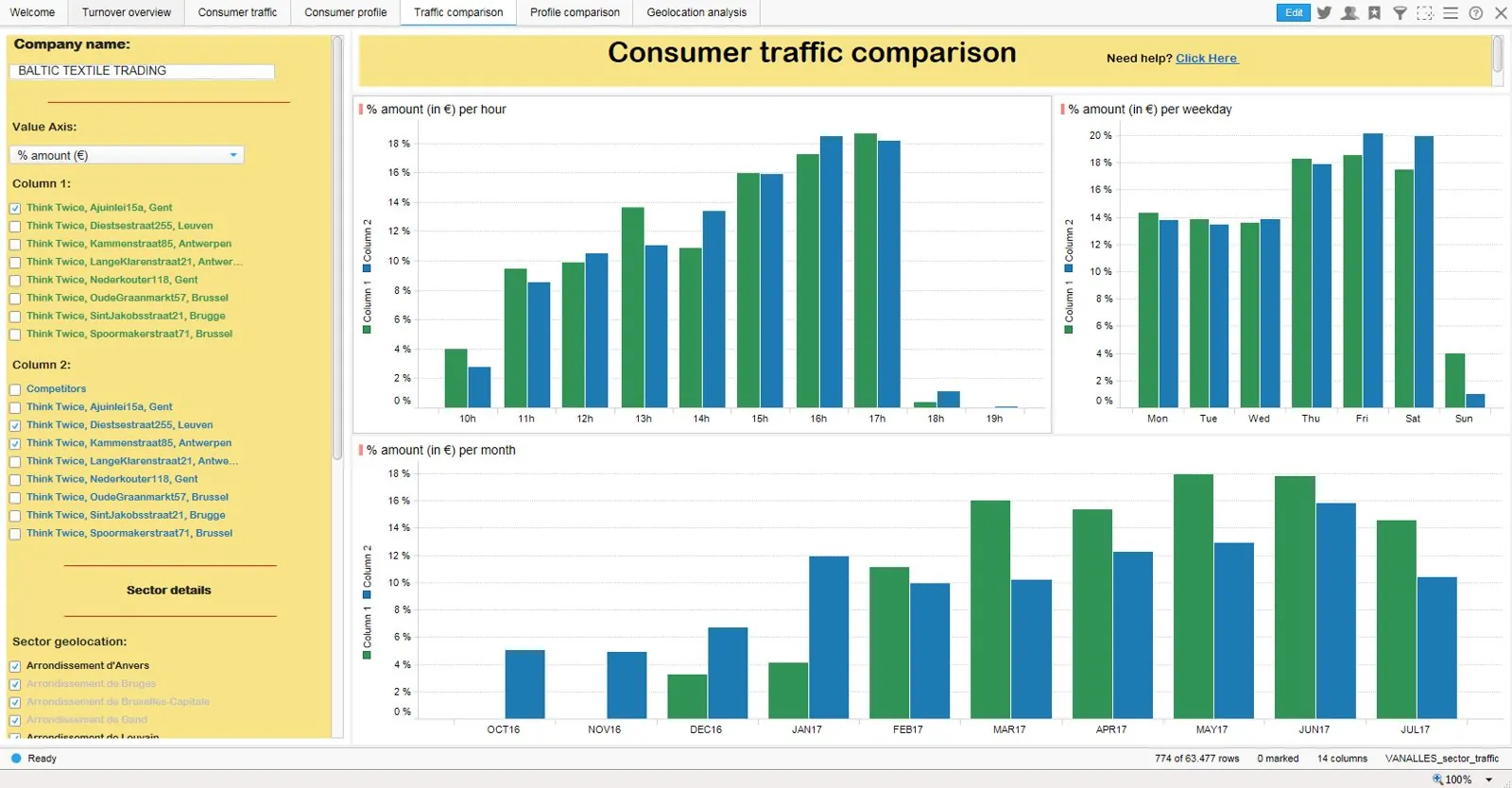Image resolution: width=1512 pixels, height=788 pixels.
Task: Click the zoom magnifier icon at 100%
Action: pyautogui.click(x=1437, y=779)
